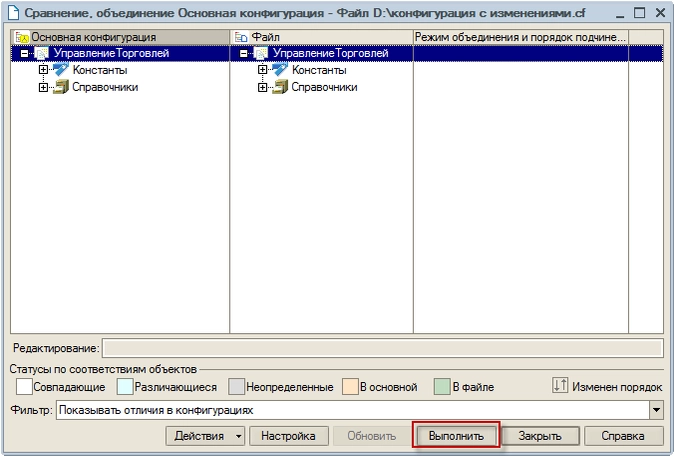Click the grayed Обновить button

[371, 436]
